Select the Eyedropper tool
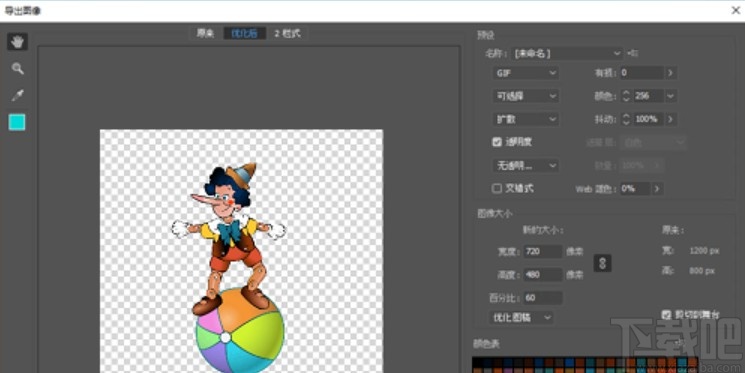The height and width of the screenshot is (373, 745). click(x=18, y=95)
